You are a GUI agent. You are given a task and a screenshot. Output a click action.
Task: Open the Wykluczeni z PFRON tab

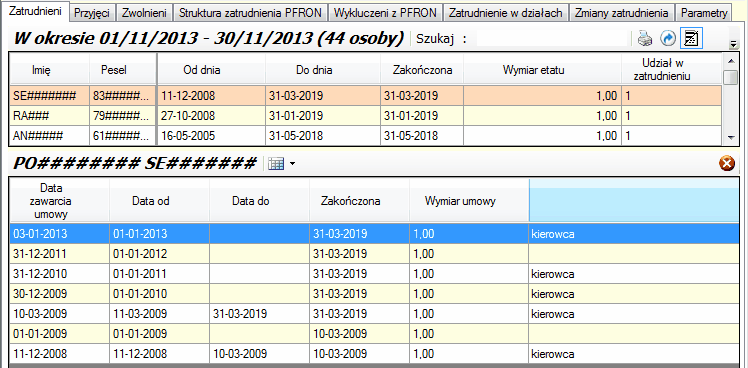(385, 13)
